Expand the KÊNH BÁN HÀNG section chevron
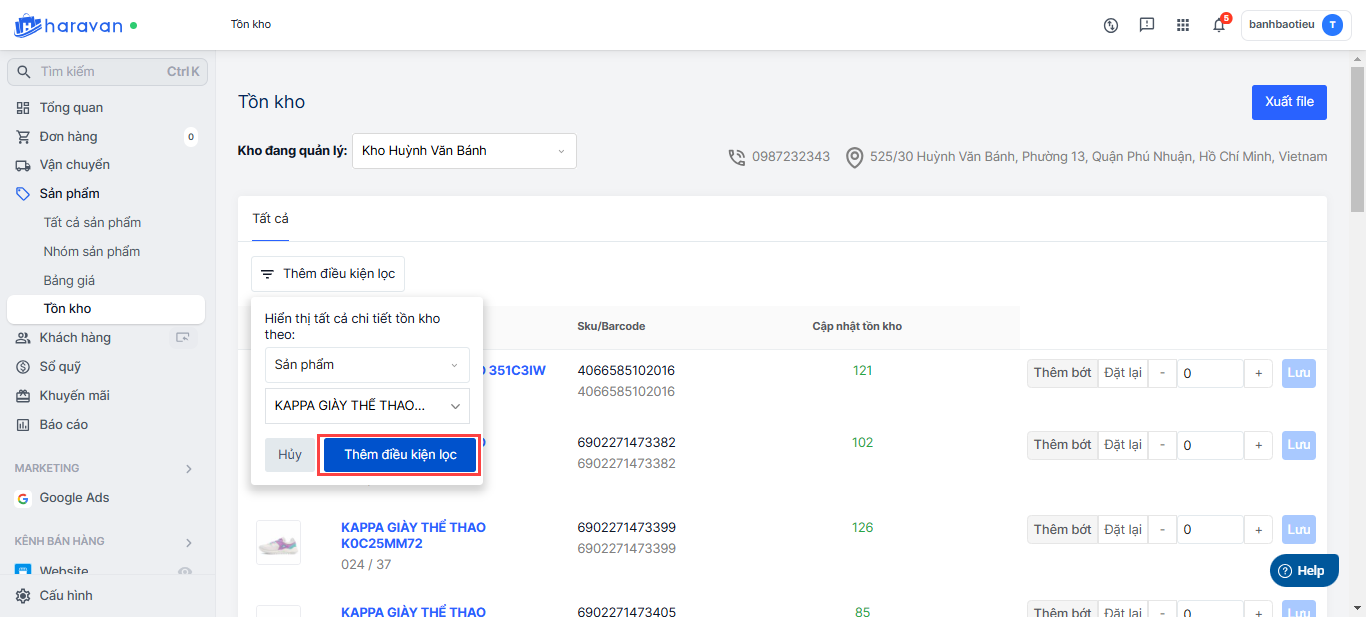The width and height of the screenshot is (1366, 617). [189, 541]
